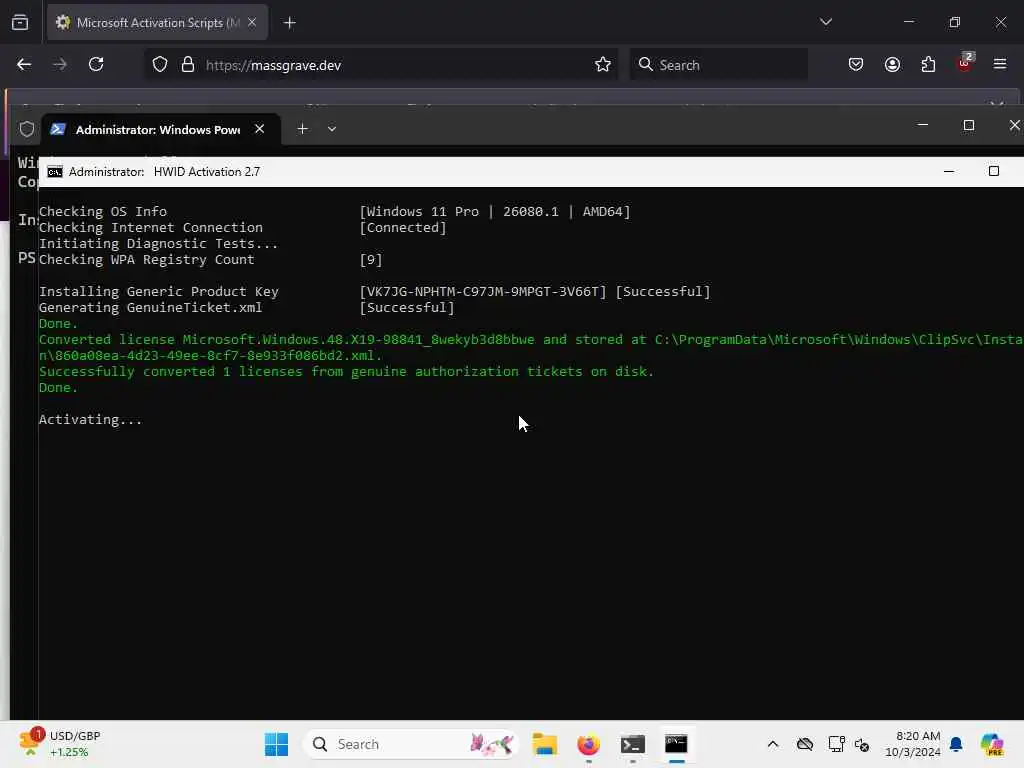1024x768 pixels.
Task: Click the Firefox forward arrow
Action: [x=59, y=65]
